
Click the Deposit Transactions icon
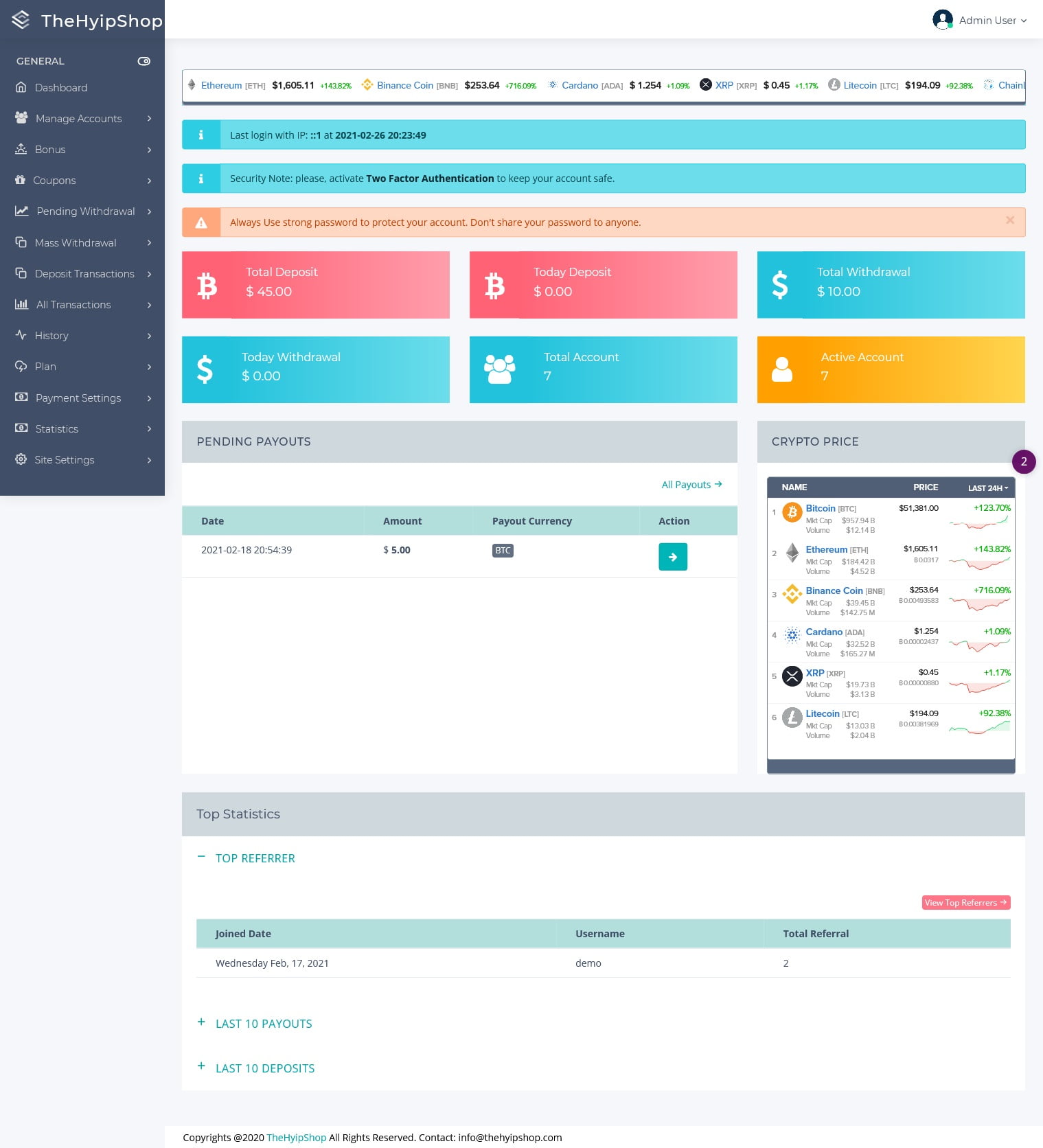tap(21, 273)
